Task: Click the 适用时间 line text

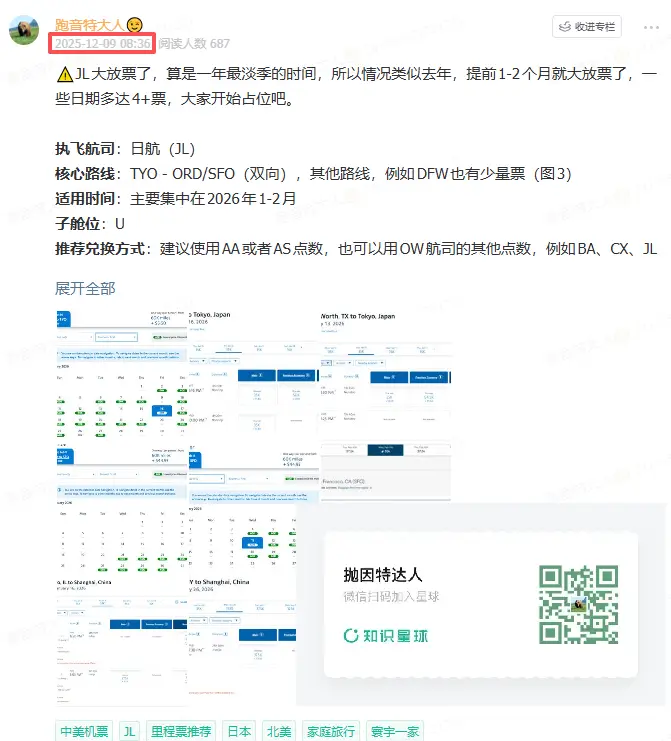Action: point(176,198)
